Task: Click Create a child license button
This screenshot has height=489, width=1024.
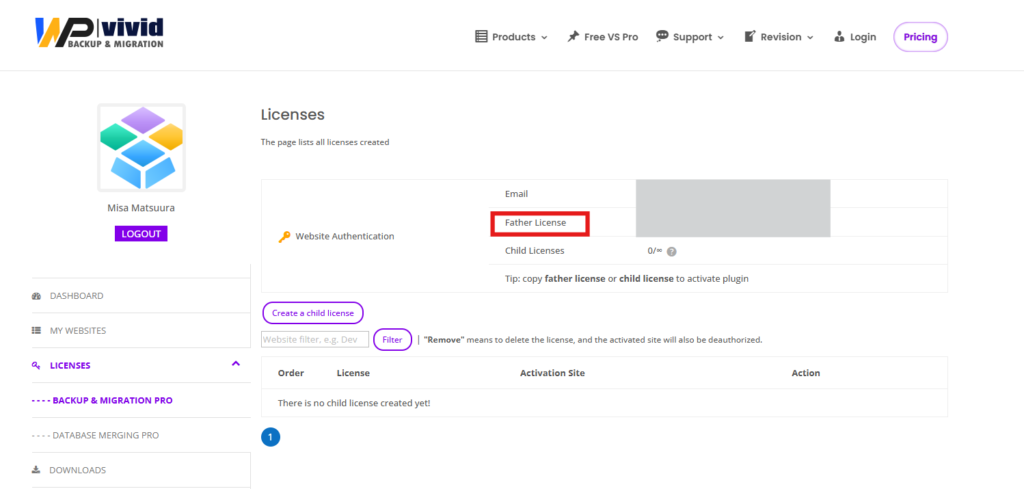Action: point(313,313)
